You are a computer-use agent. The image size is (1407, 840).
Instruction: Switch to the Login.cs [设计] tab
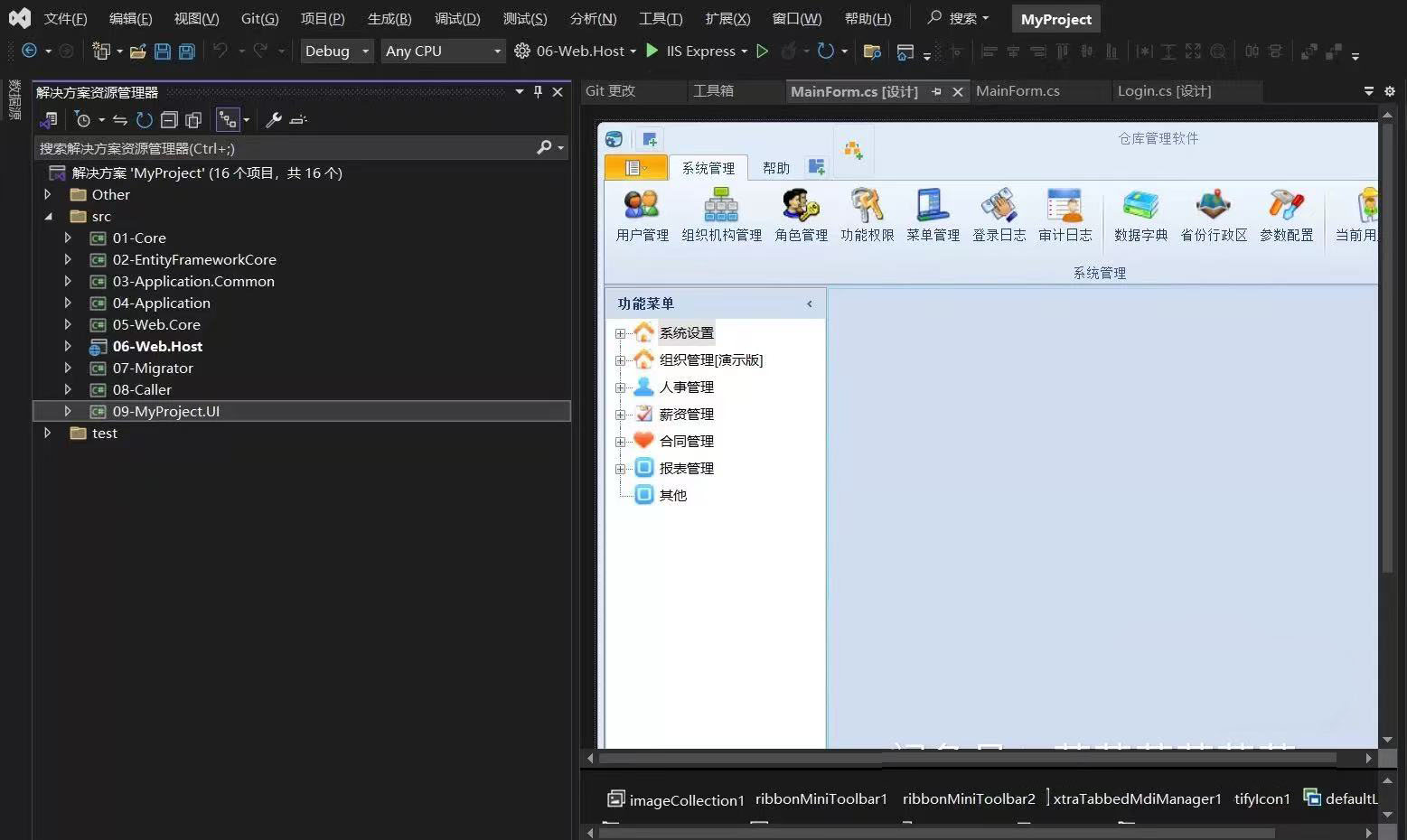[x=1164, y=91]
